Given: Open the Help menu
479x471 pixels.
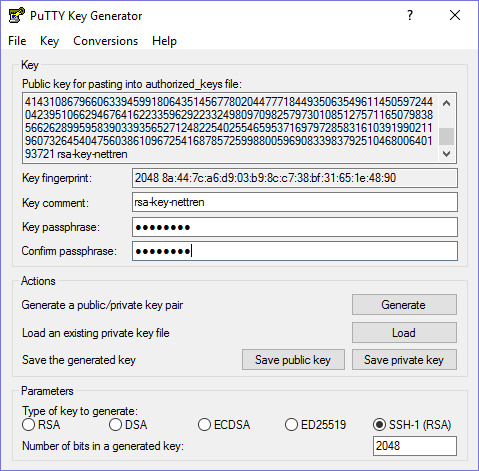Looking at the screenshot, I should (164, 41).
